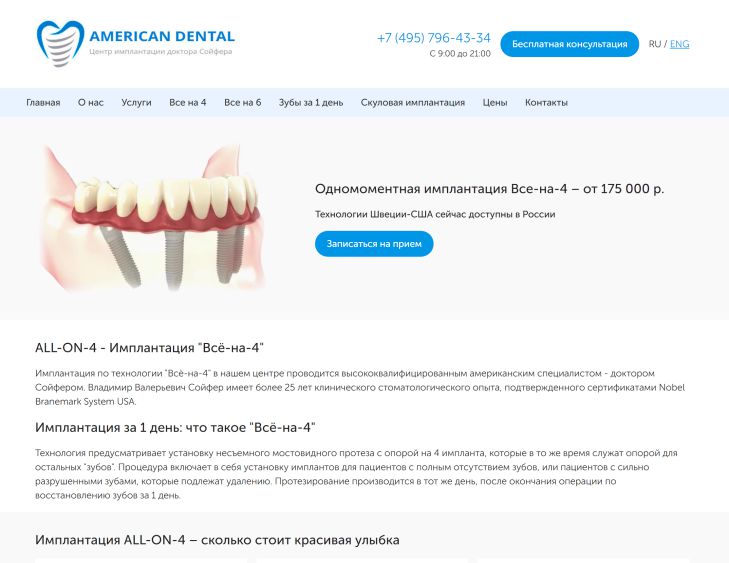Screen dimensions: 729x563
Task: Go to the Цены page
Action: point(495,103)
